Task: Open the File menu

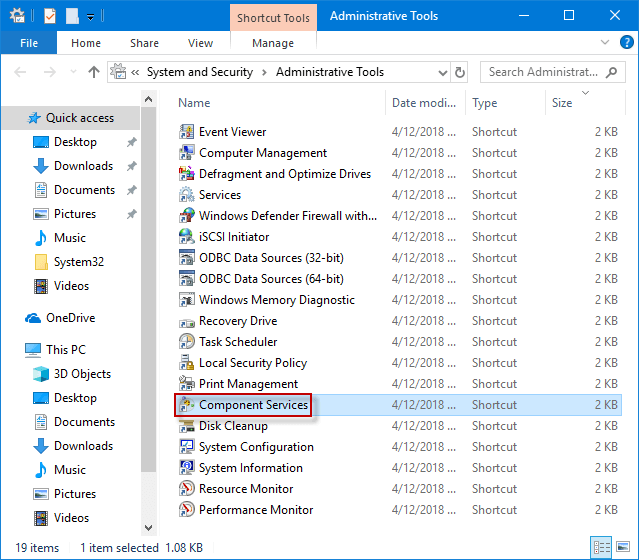Action: tap(29, 43)
